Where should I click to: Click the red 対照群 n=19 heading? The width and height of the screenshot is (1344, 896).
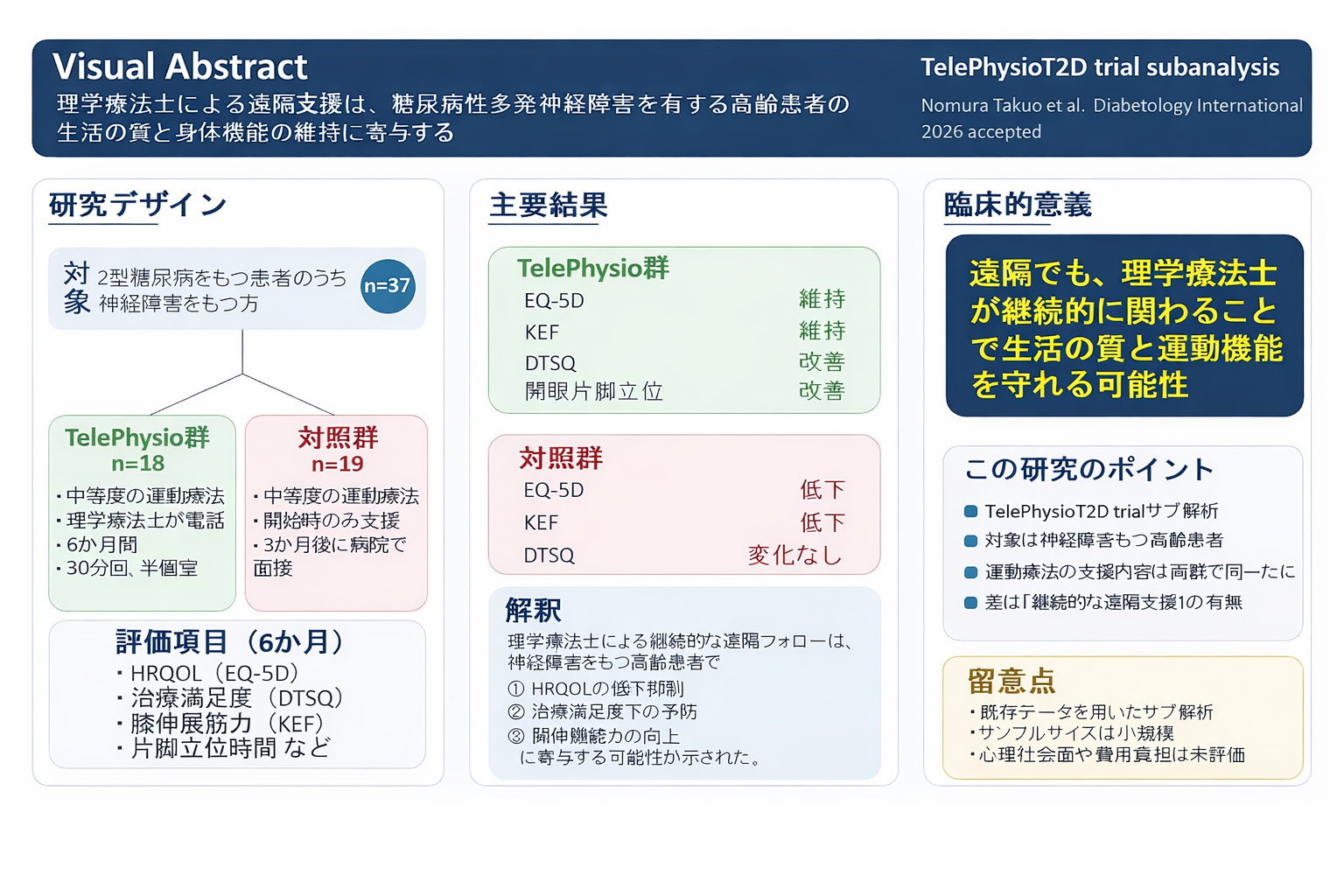coord(338,449)
